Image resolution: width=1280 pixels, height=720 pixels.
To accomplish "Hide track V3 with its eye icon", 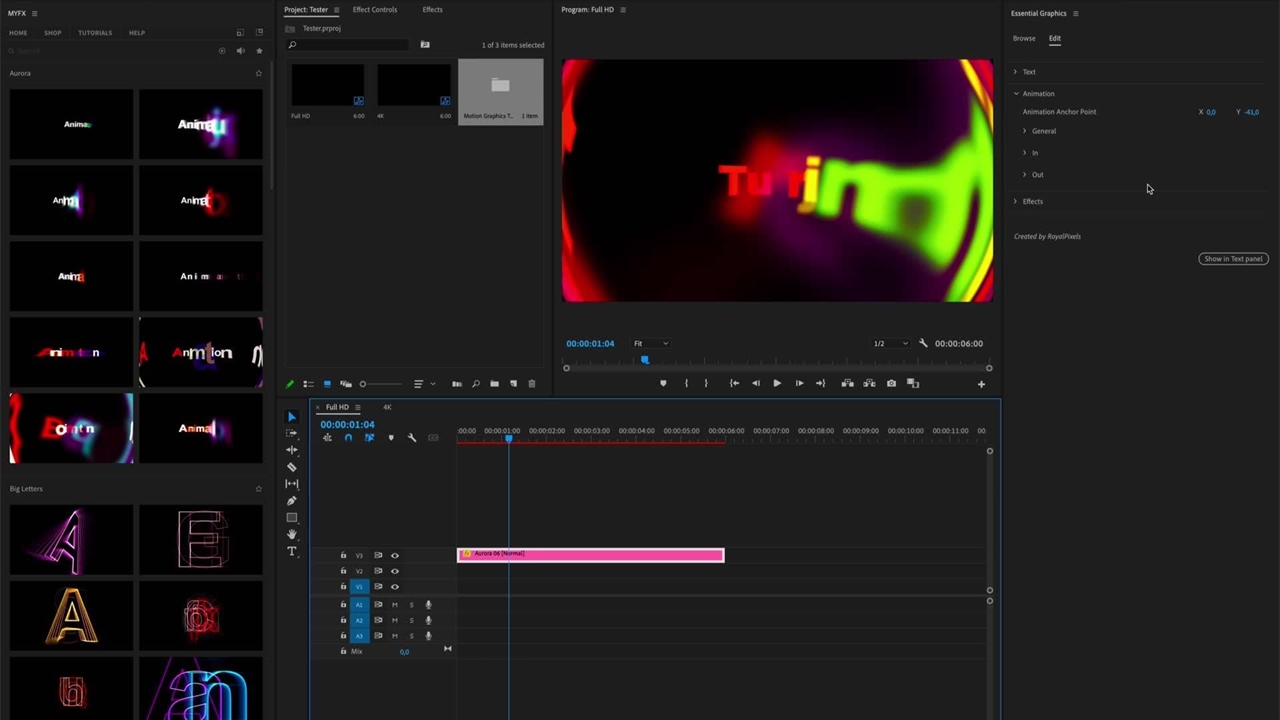I will tap(395, 556).
